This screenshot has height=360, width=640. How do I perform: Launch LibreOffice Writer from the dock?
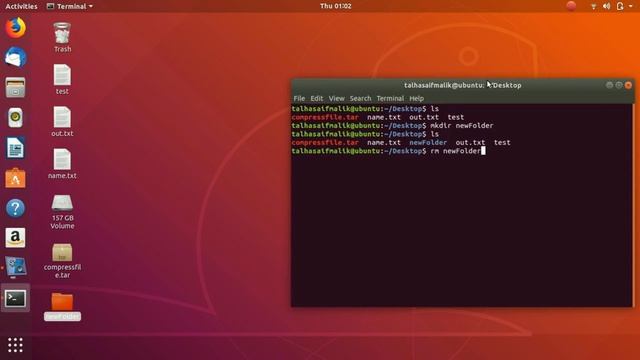(16, 148)
